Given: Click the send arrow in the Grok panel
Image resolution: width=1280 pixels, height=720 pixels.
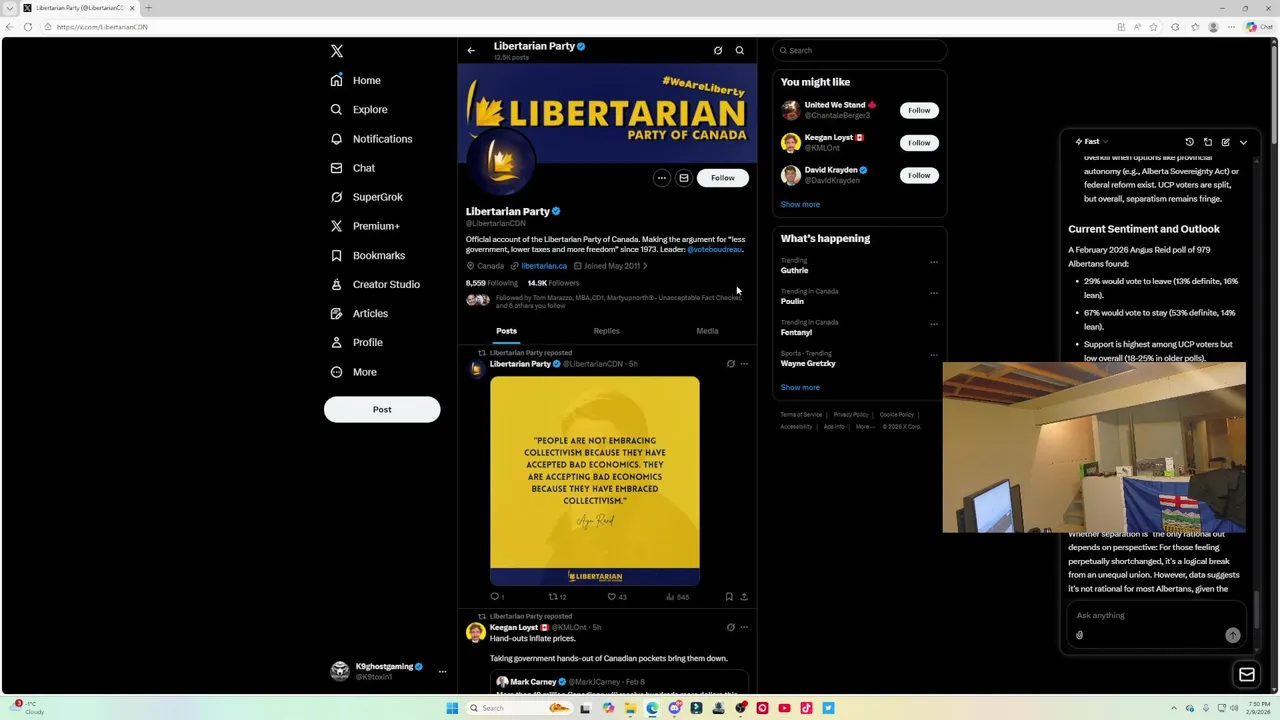Looking at the screenshot, I should [1233, 635].
